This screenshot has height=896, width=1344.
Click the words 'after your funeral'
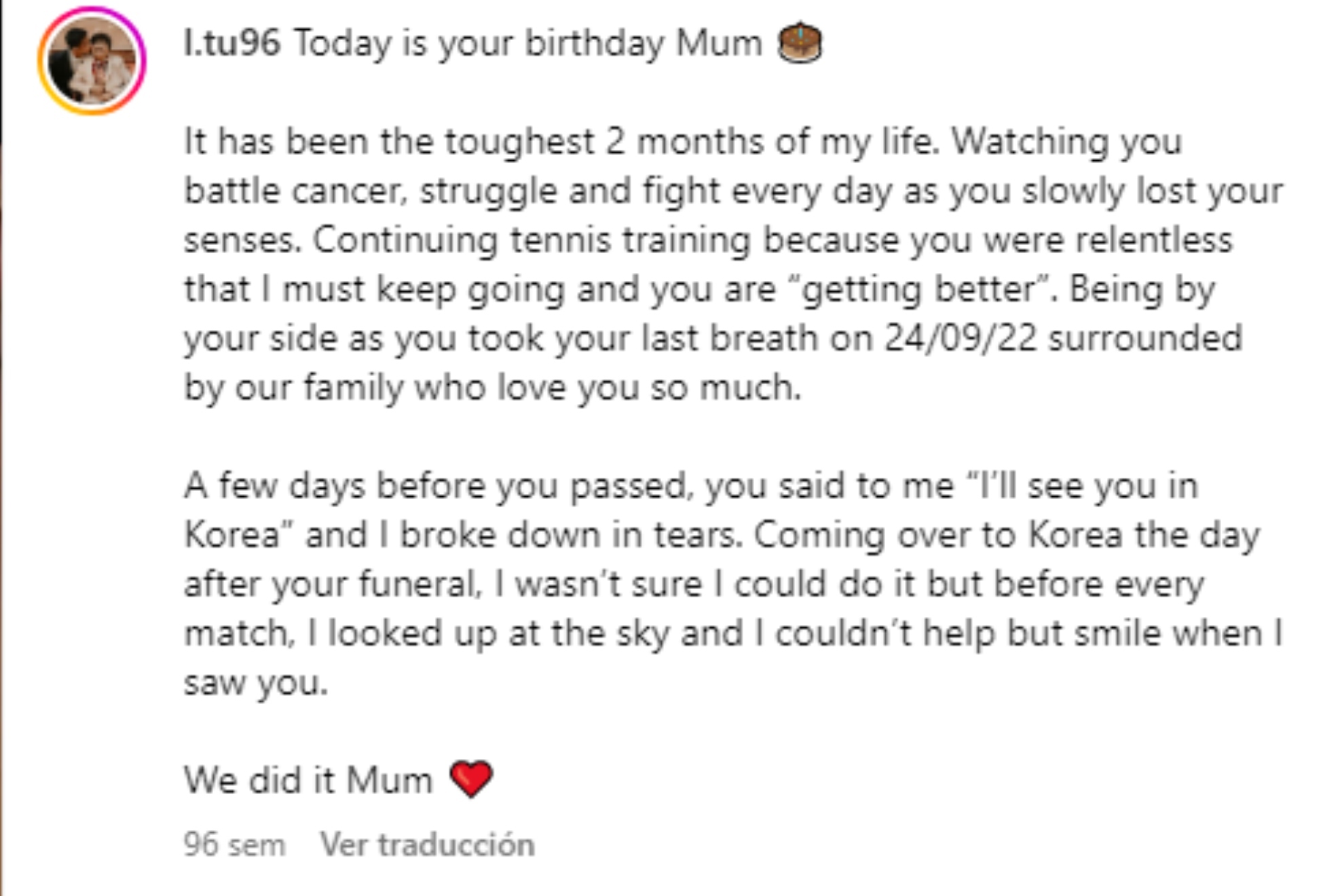[331, 584]
